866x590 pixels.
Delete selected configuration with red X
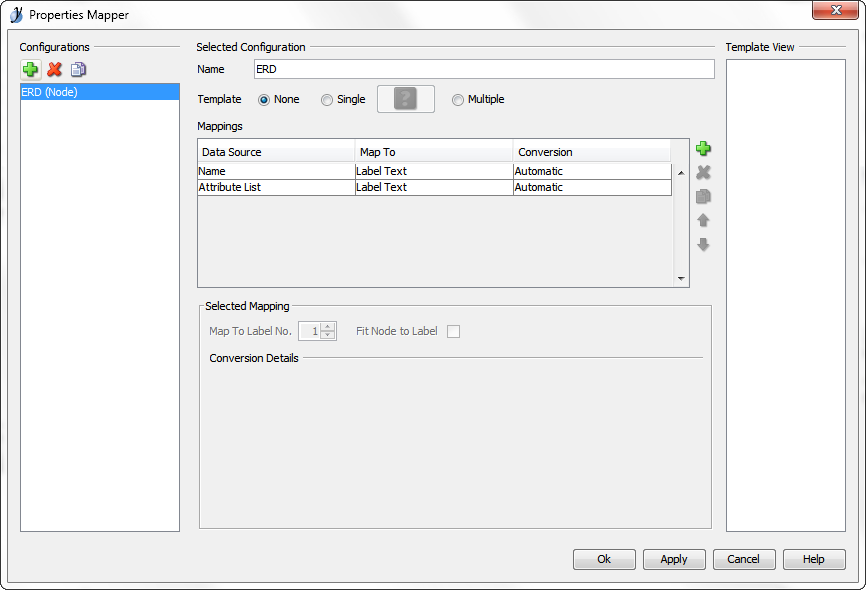point(54,69)
